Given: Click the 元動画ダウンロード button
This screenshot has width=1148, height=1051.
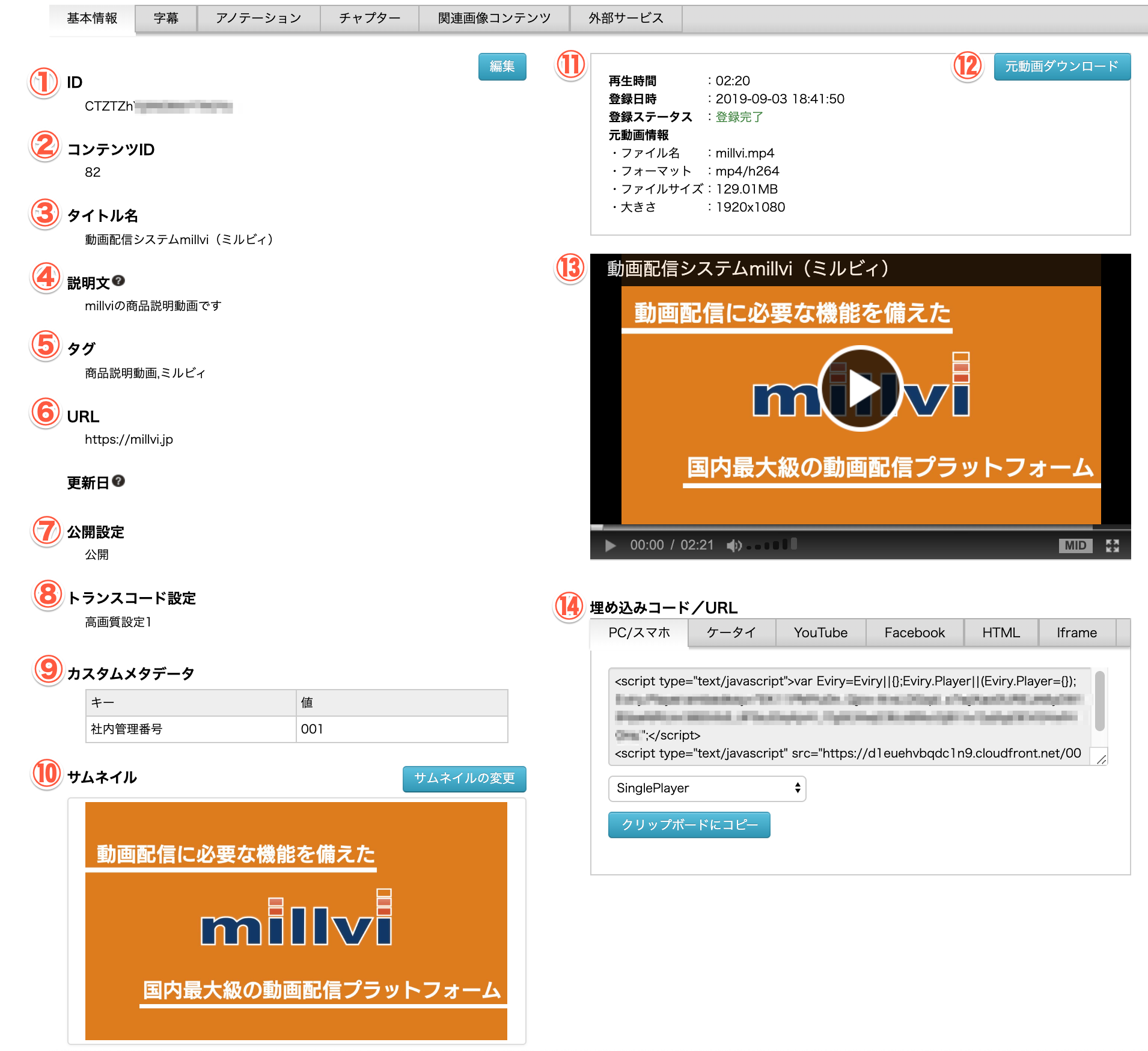Looking at the screenshot, I should point(1061,66).
